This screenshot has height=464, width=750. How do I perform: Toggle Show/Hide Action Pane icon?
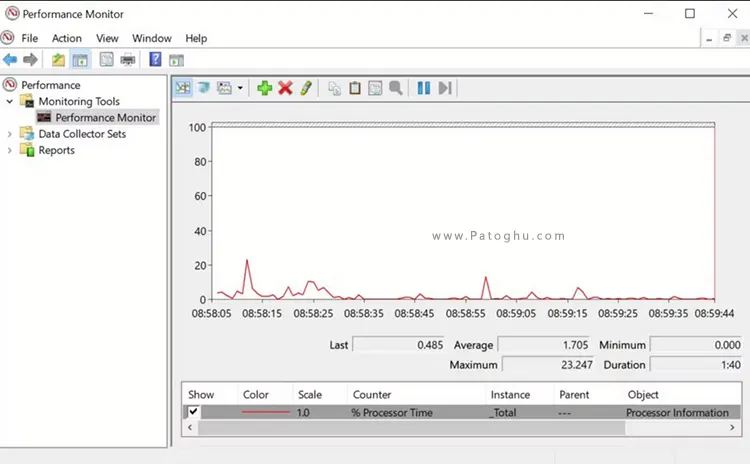(x=176, y=60)
